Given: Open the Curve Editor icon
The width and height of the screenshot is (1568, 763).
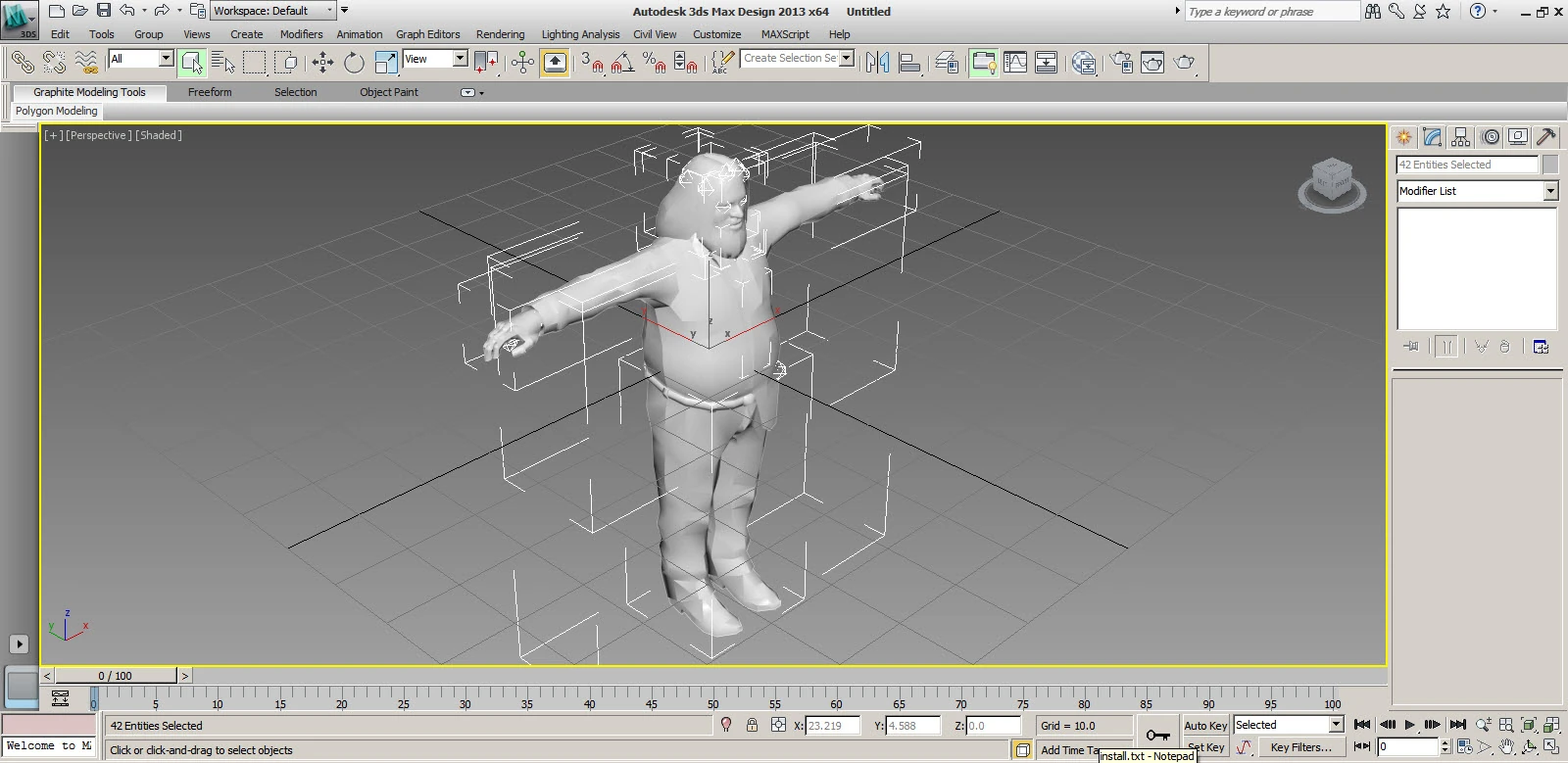Looking at the screenshot, I should coord(1015,63).
